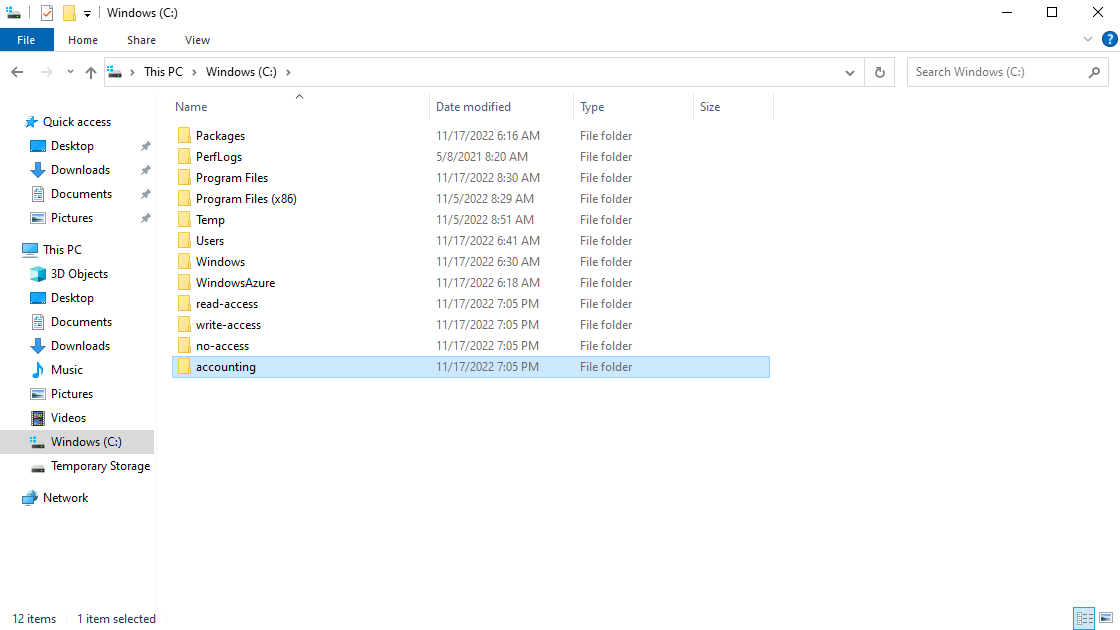Expand the chevron after 'This PC' in address bar

[x=194, y=72]
